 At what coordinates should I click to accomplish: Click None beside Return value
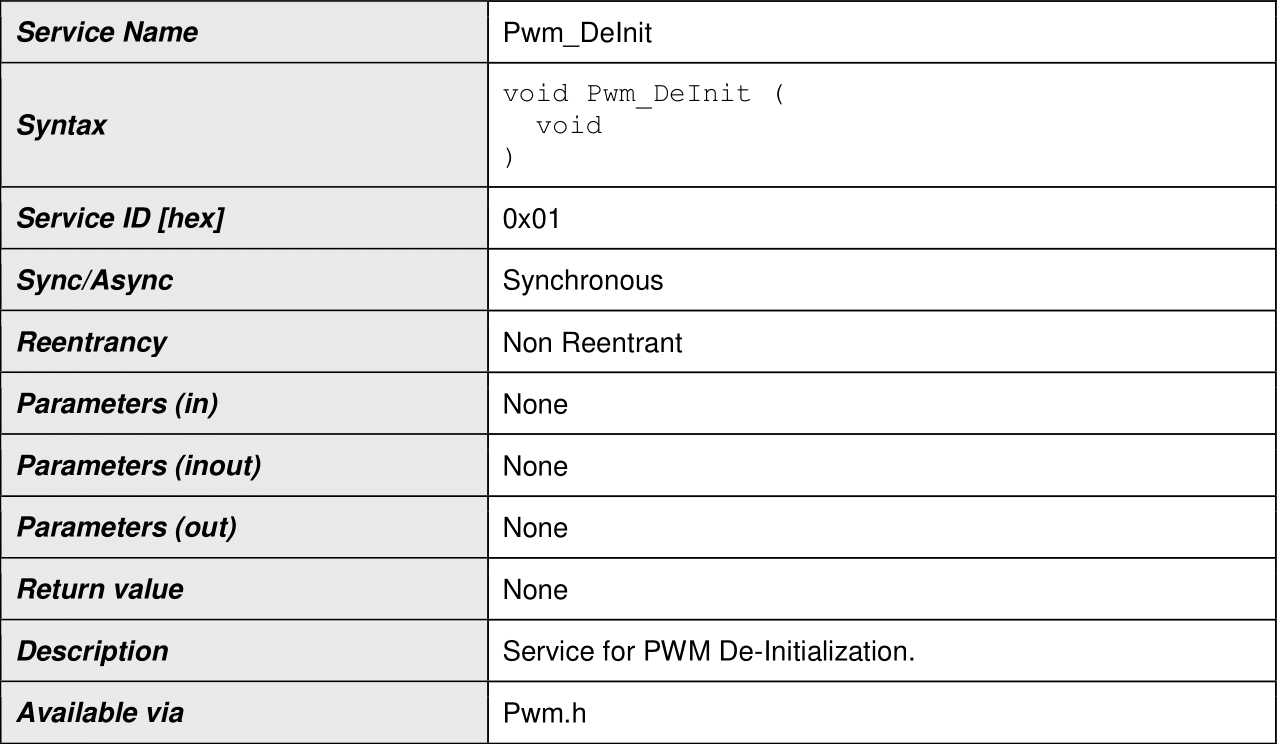tap(535, 590)
